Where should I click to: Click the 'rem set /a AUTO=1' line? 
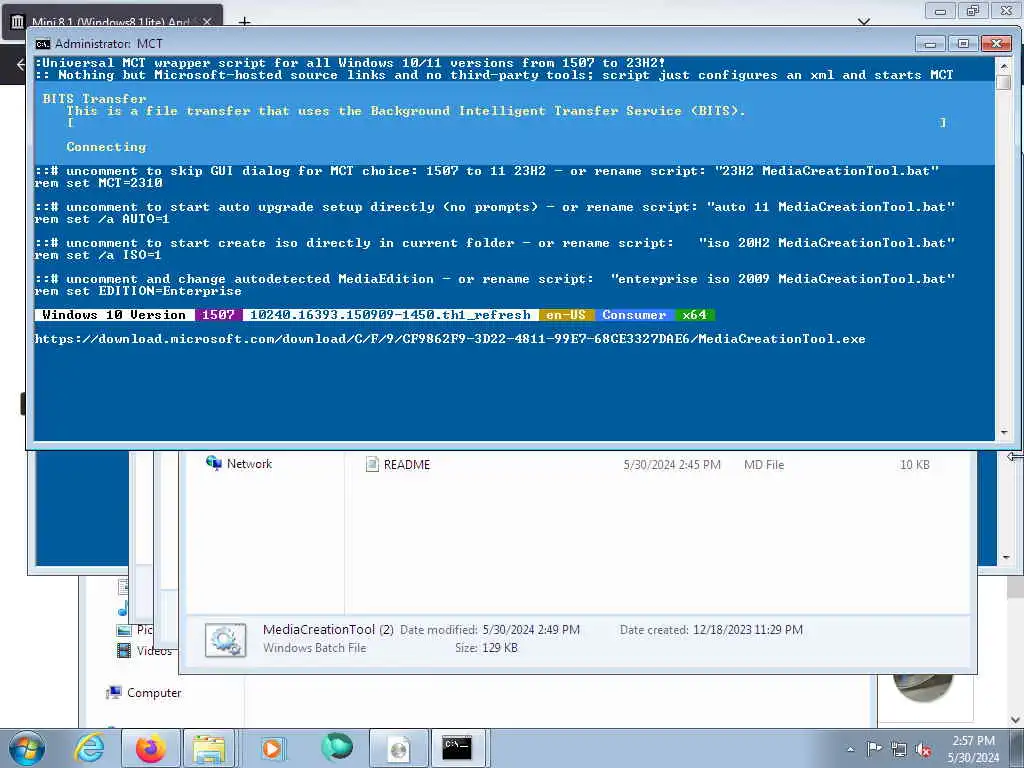[x=103, y=219]
